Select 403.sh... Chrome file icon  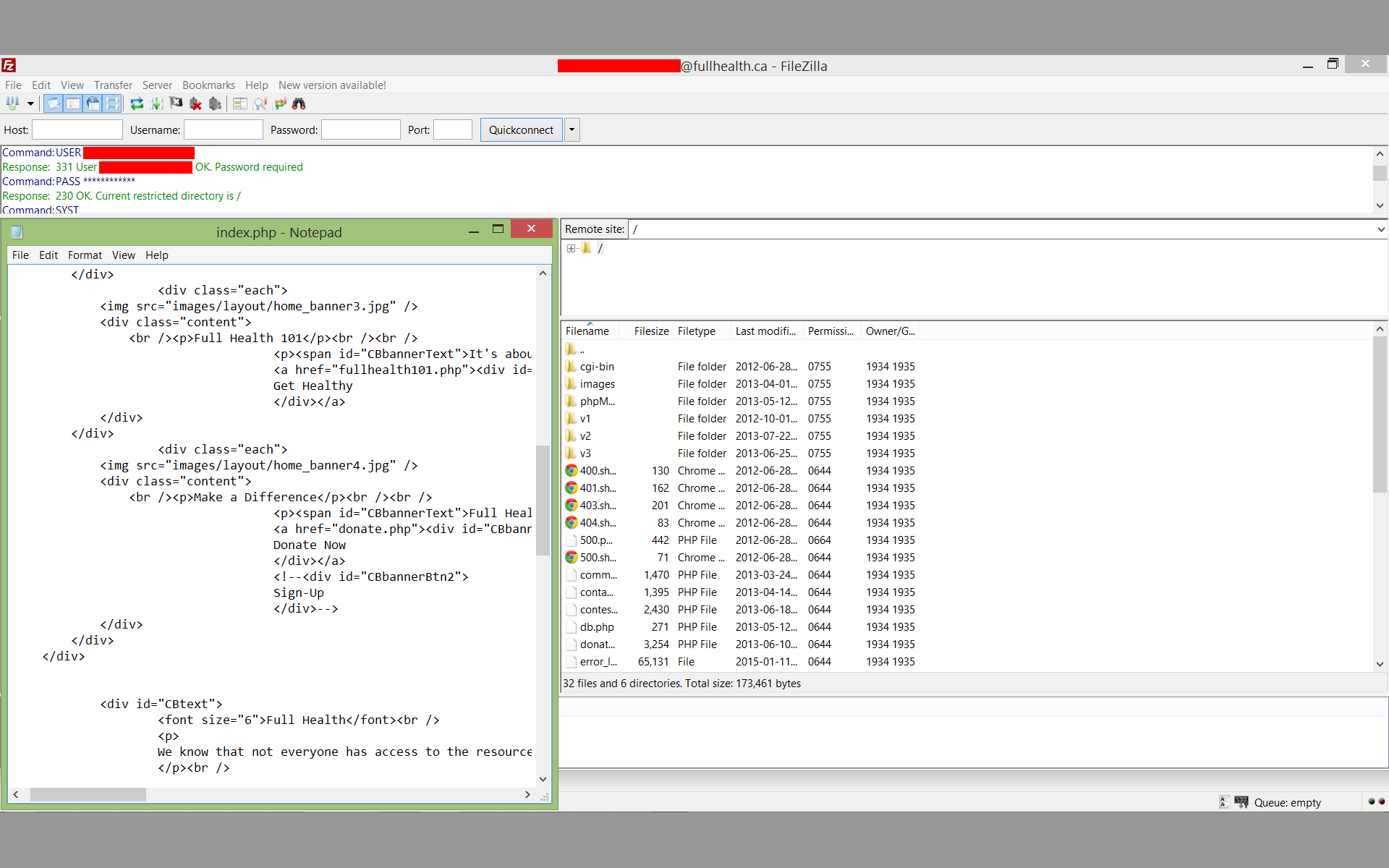tap(571, 505)
